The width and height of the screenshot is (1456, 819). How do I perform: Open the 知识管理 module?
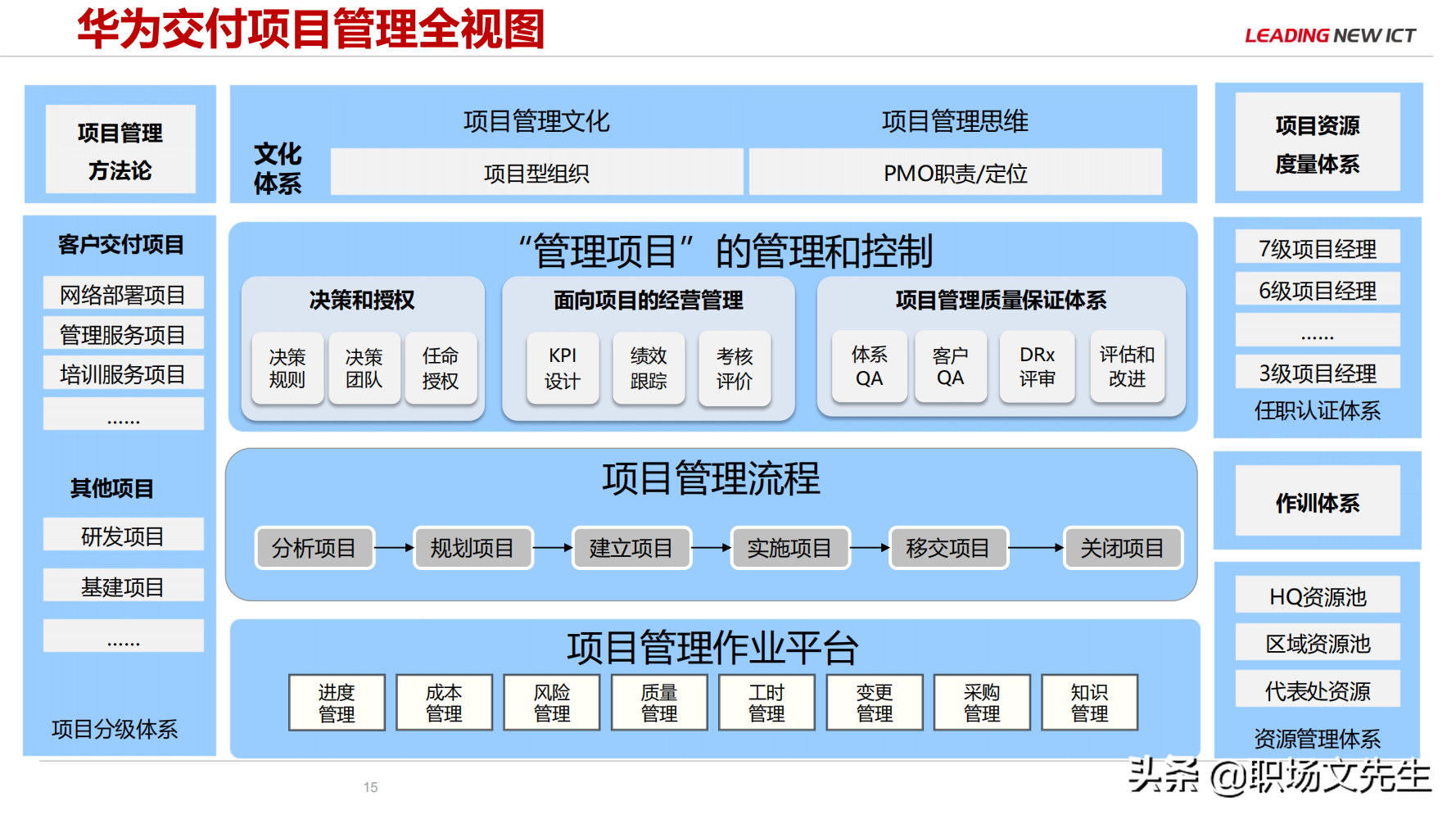pos(1089,702)
